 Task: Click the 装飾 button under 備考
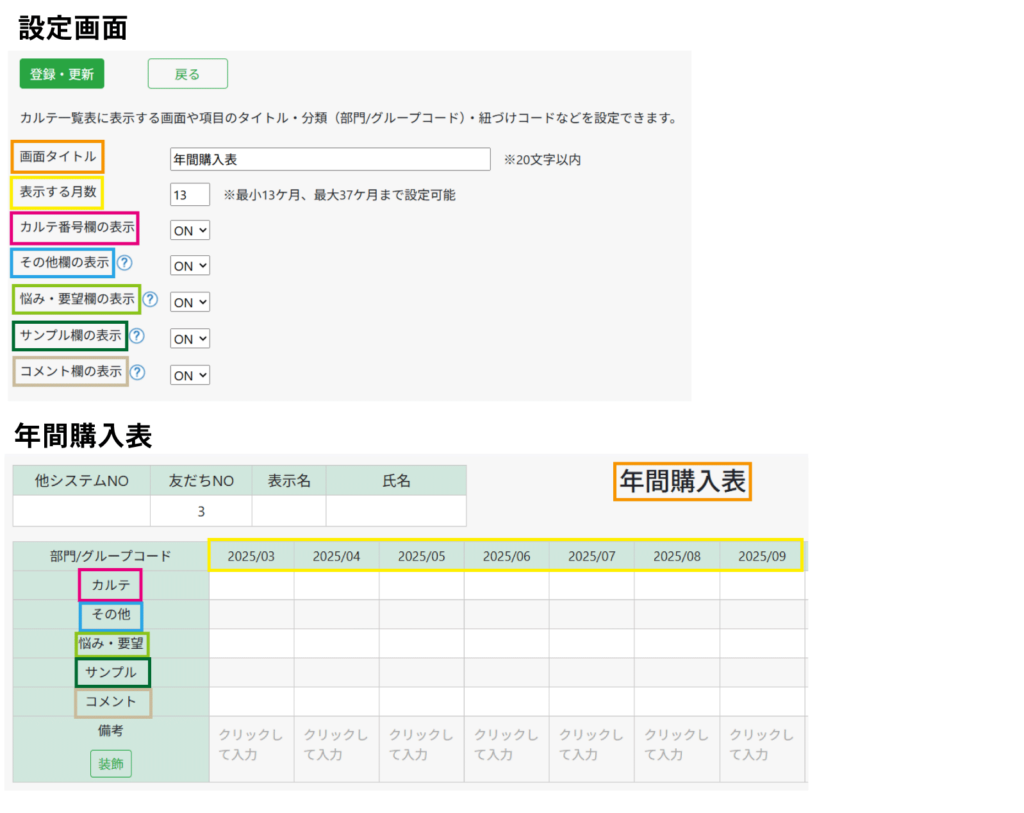click(111, 764)
